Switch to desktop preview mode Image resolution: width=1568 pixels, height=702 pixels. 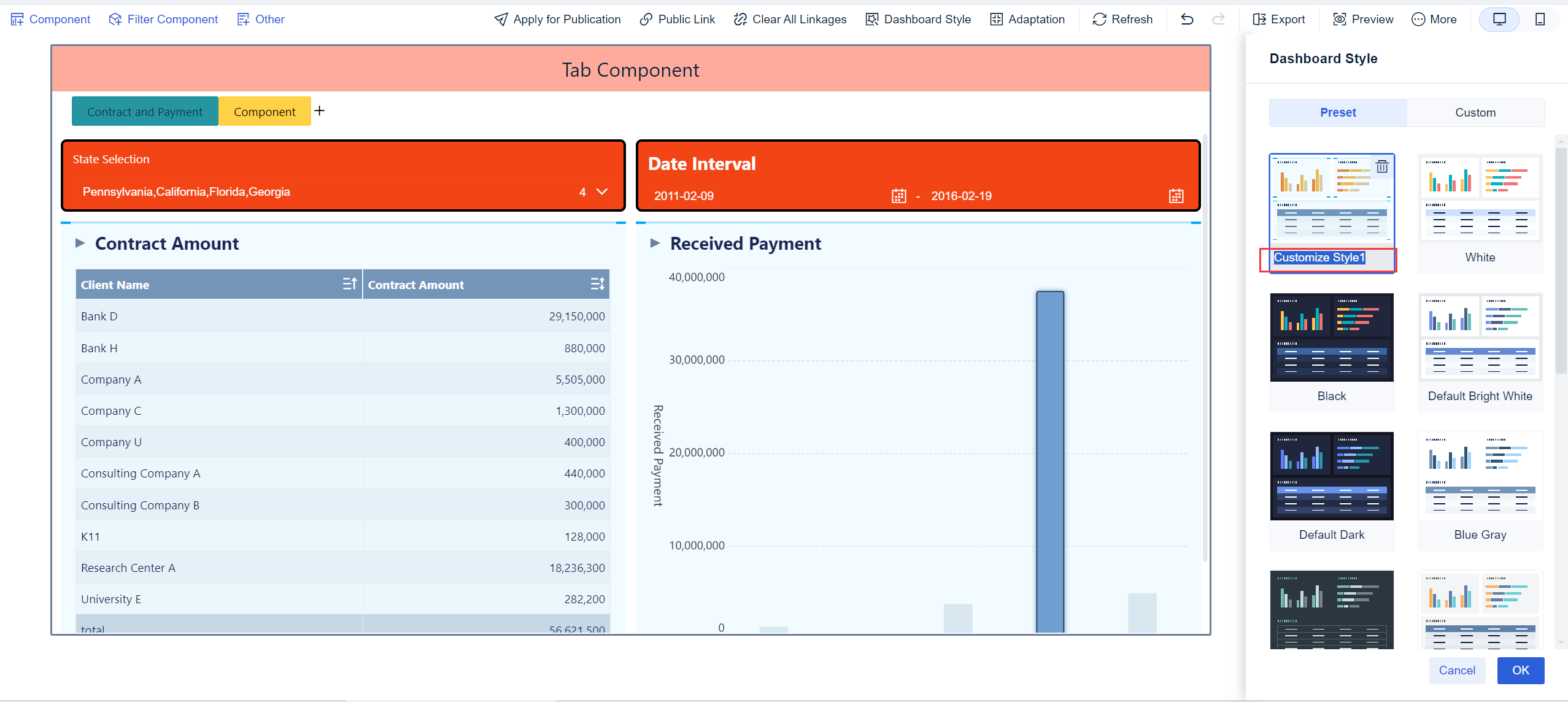1499,19
